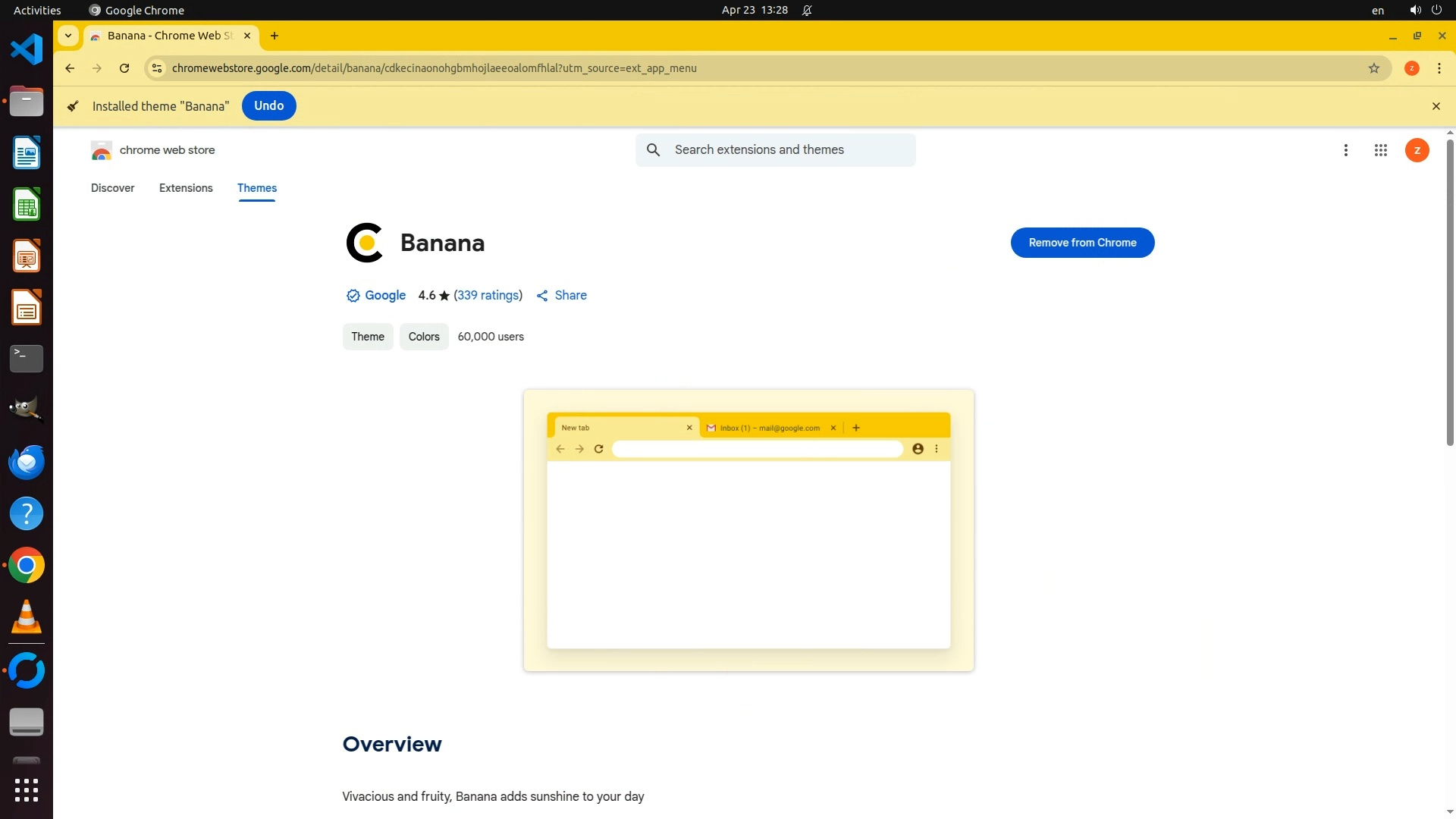1456x819 pixels.
Task: Click the bookmark star icon
Action: (x=1373, y=68)
